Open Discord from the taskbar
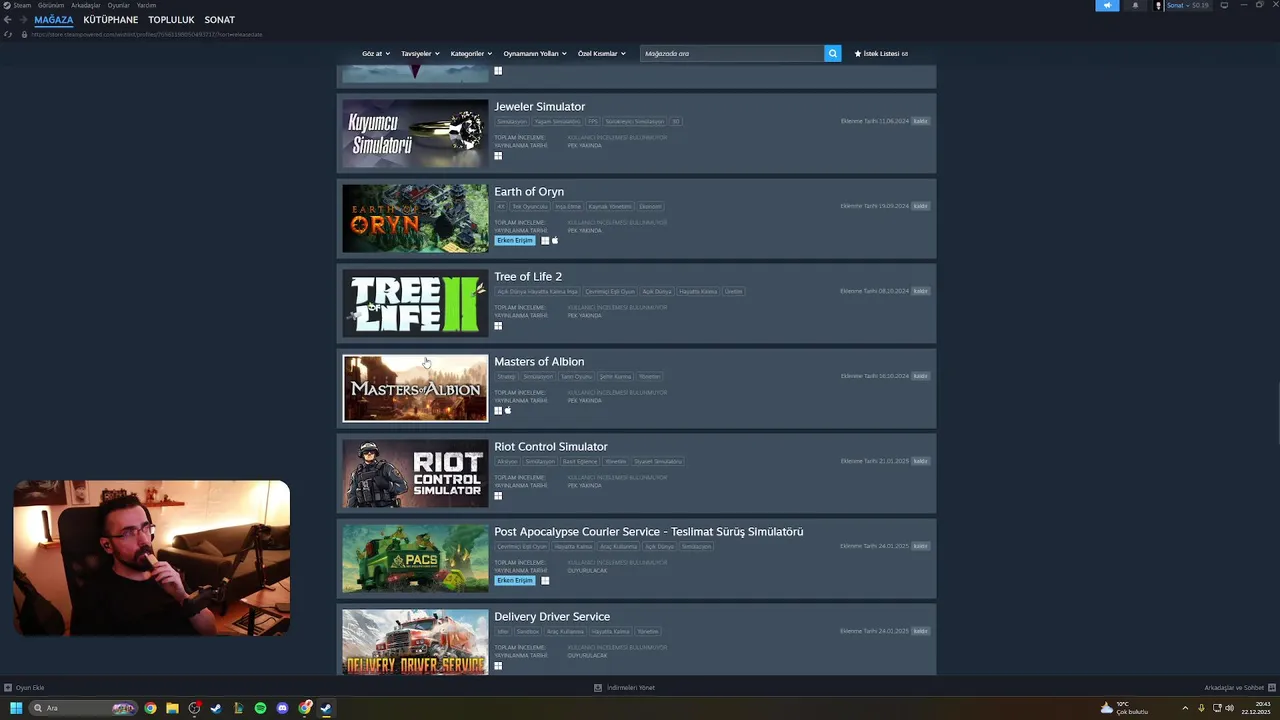The width and height of the screenshot is (1280, 720). pos(282,708)
